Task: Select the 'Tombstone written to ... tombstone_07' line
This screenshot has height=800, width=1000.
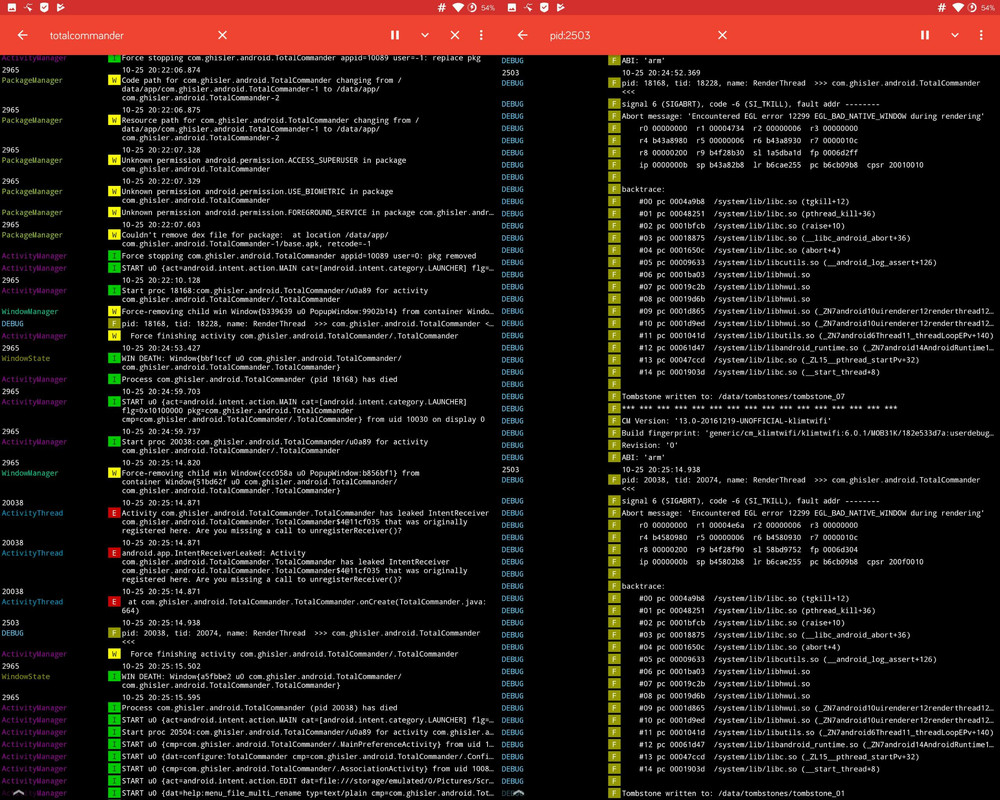Action: pos(750,396)
